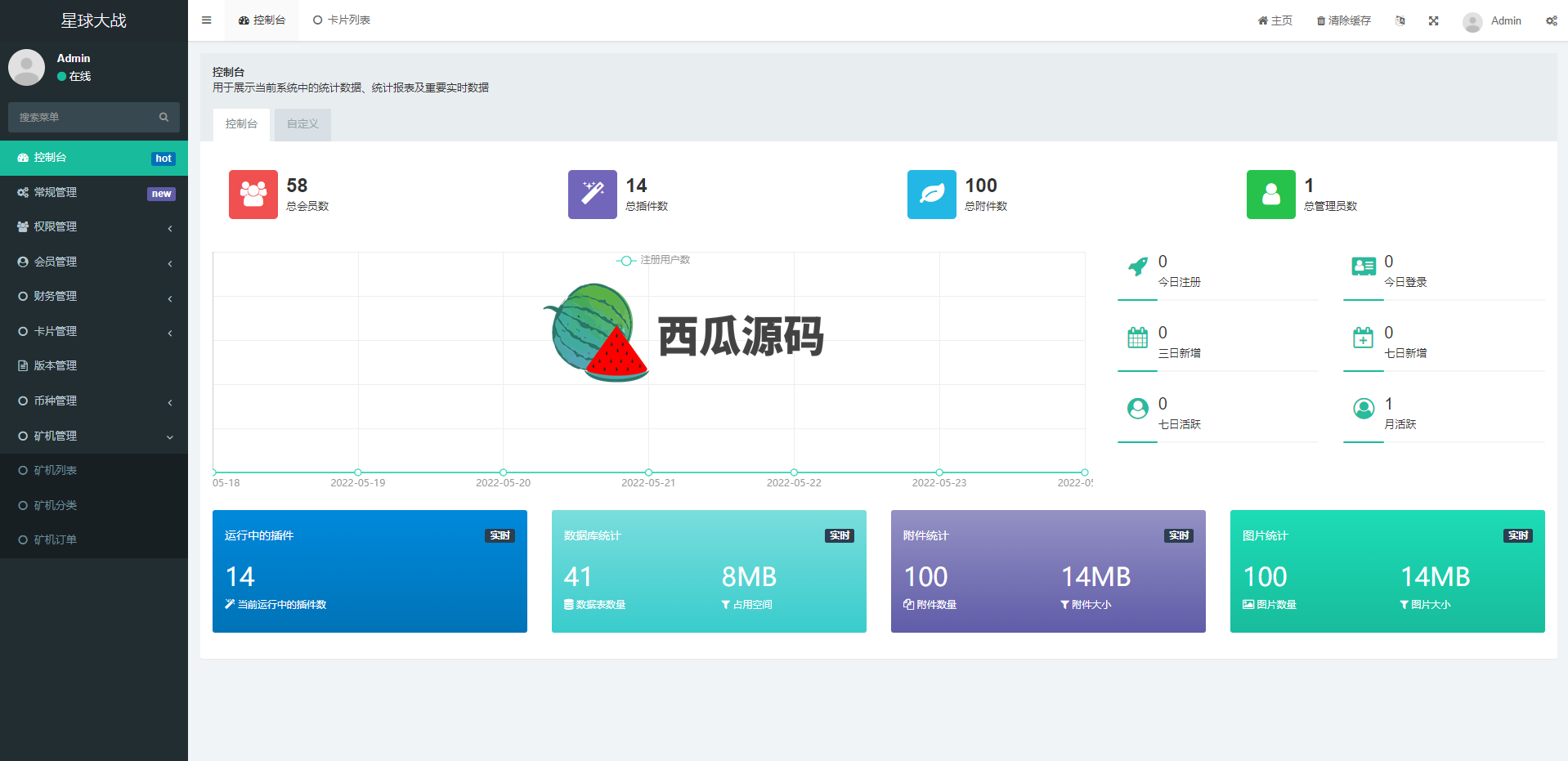Go to 主页 link in top bar
Viewport: 1568px width, 761px height.
tap(1275, 21)
